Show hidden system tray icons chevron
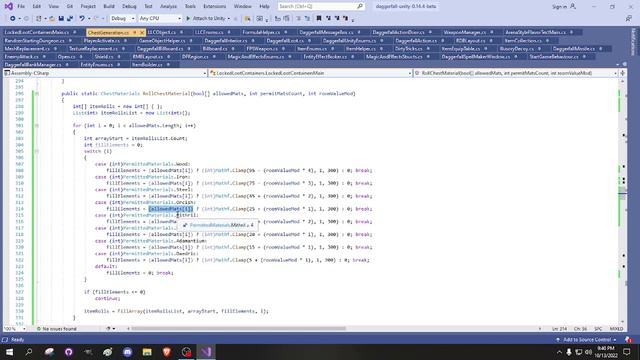The width and height of the screenshot is (640, 360). coord(559,352)
